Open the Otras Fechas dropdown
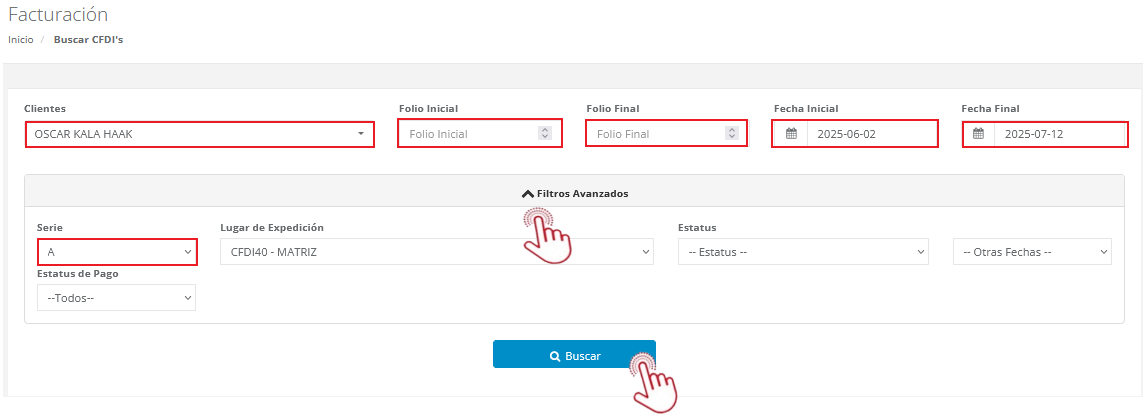Viewport: 1147px width, 420px height. 1032,252
